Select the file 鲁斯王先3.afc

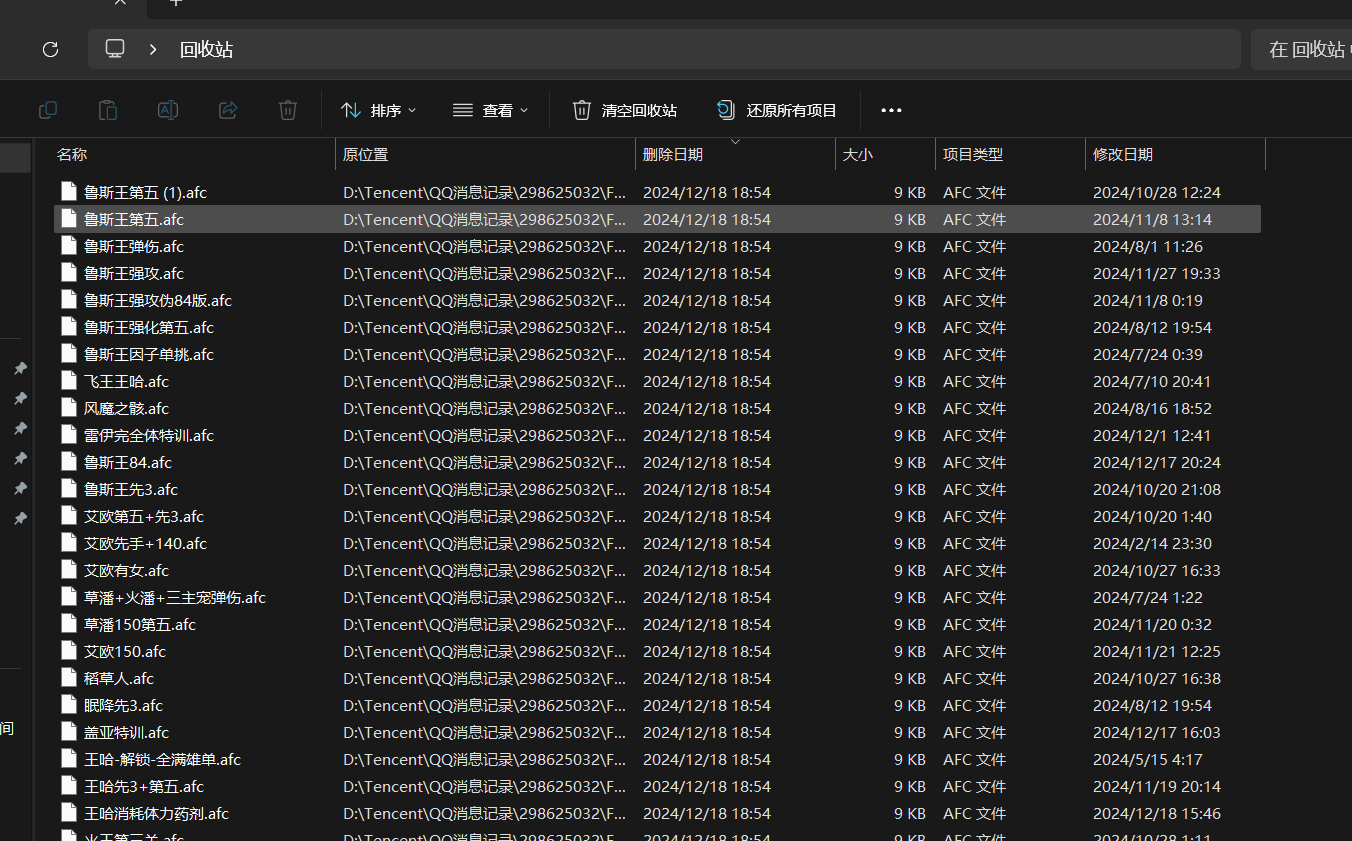[657, 489]
